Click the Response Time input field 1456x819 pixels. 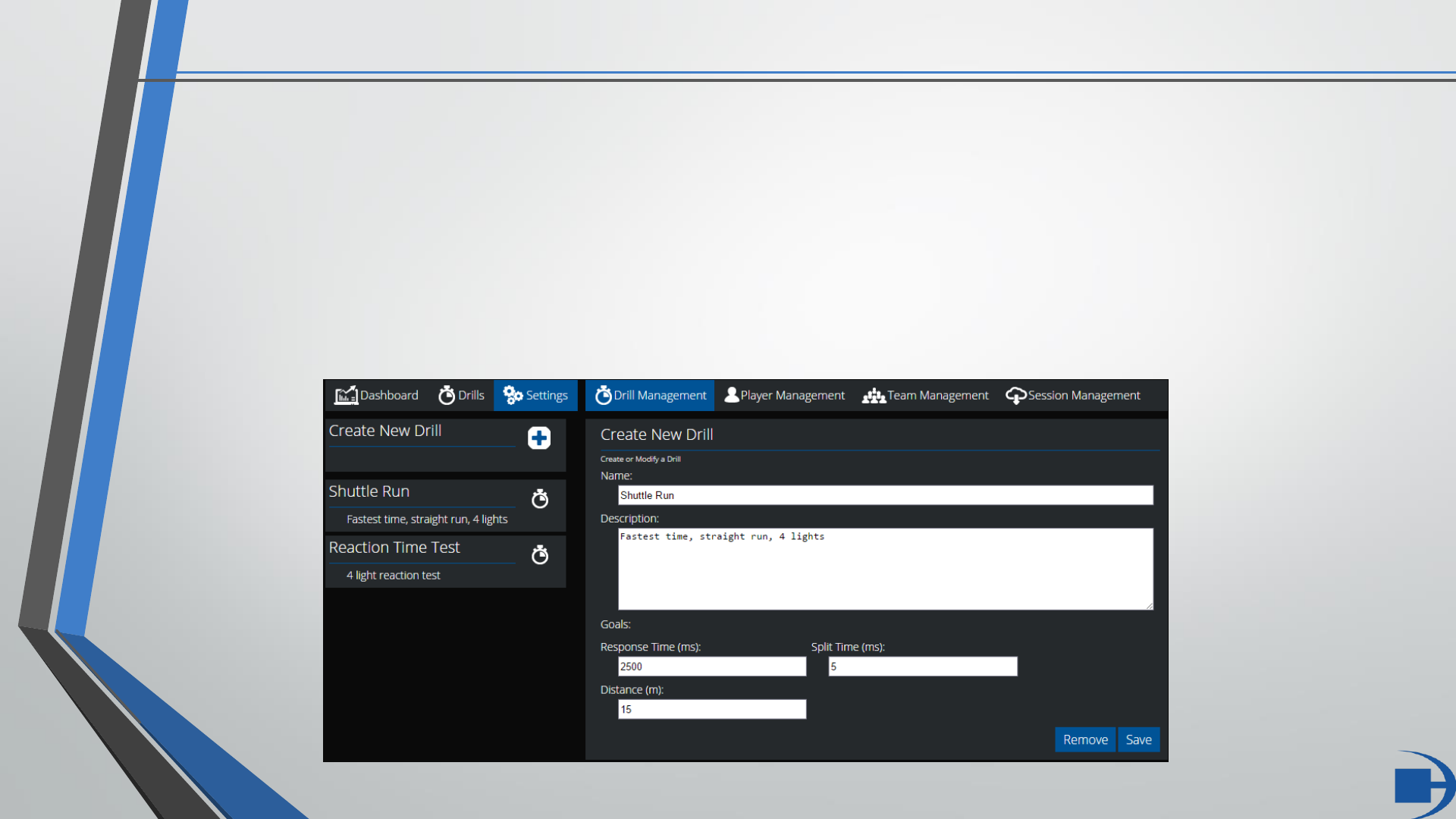(711, 667)
